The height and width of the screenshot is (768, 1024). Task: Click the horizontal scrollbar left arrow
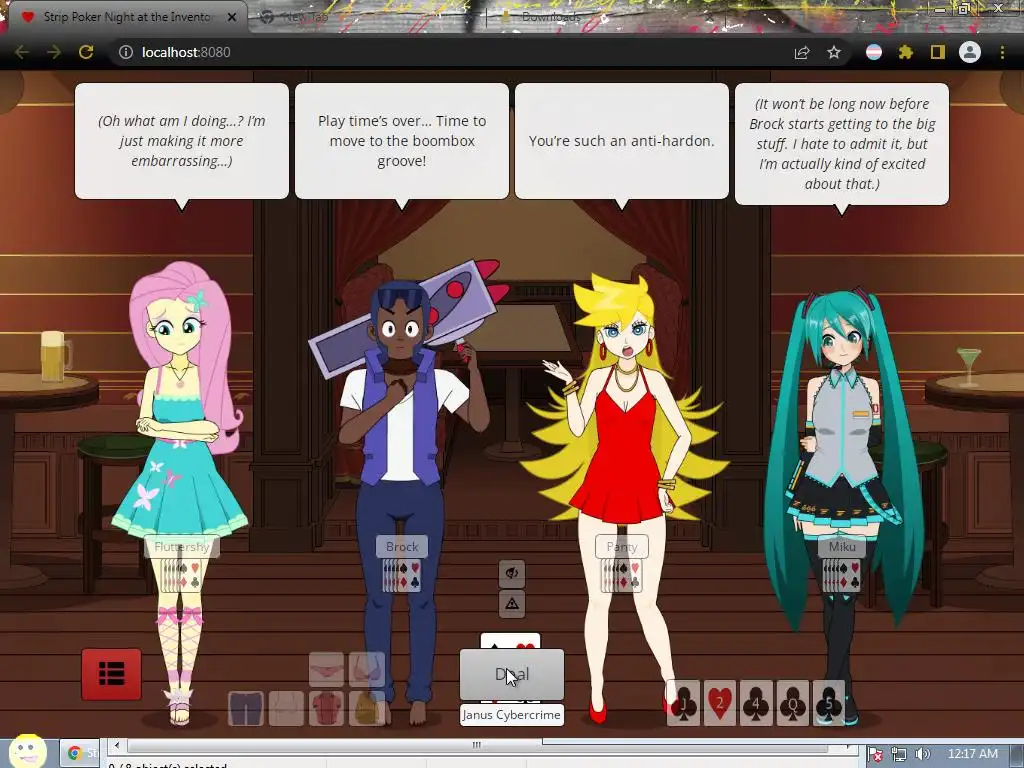point(117,744)
